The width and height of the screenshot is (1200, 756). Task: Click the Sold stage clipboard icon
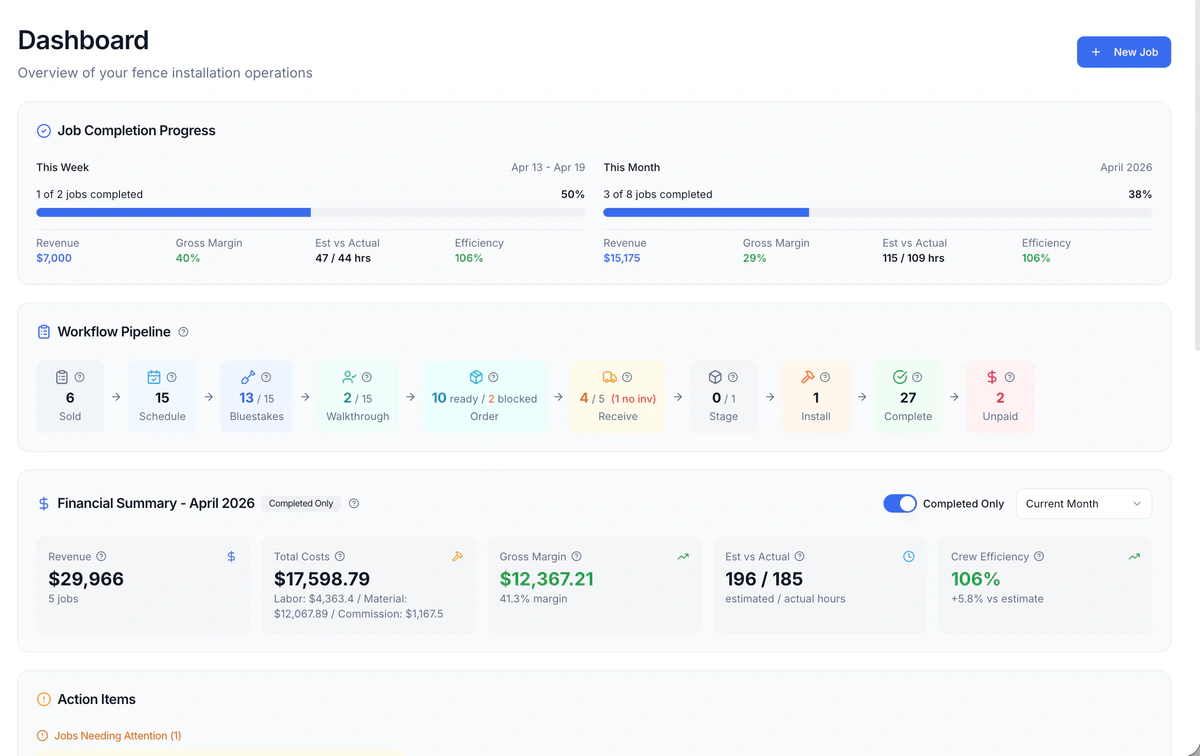tap(62, 377)
